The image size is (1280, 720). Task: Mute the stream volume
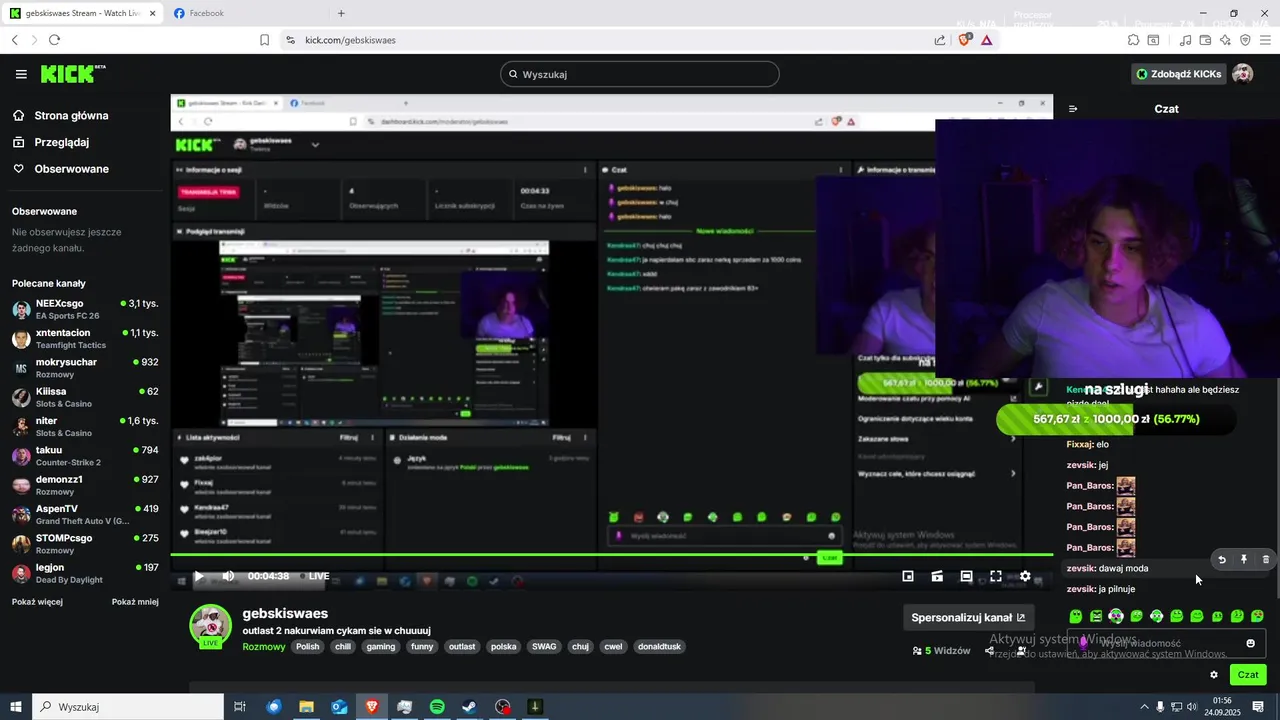click(x=228, y=576)
